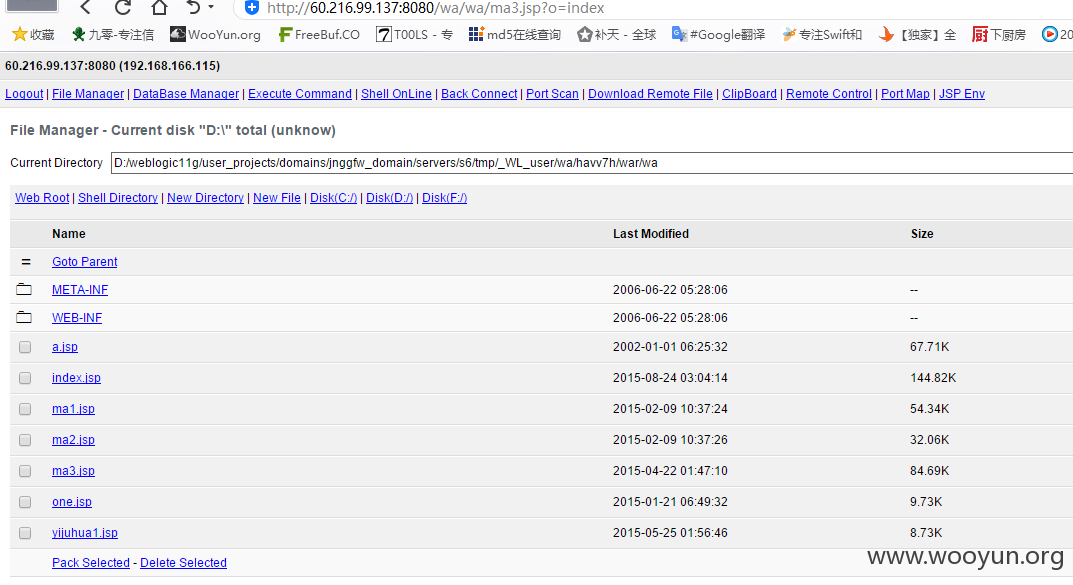Click the Current Directory path field

click(592, 163)
